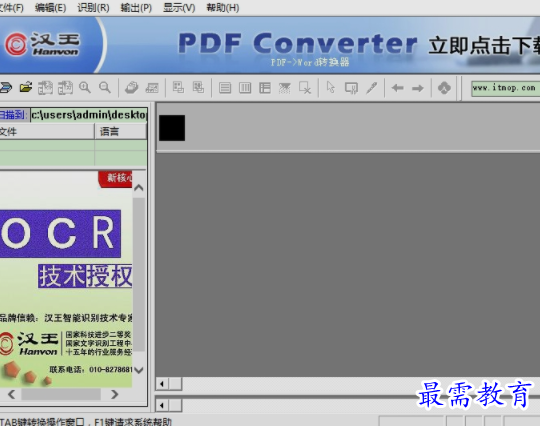Open the 编辑(E) menu
The height and width of the screenshot is (426, 540).
click(50, 8)
